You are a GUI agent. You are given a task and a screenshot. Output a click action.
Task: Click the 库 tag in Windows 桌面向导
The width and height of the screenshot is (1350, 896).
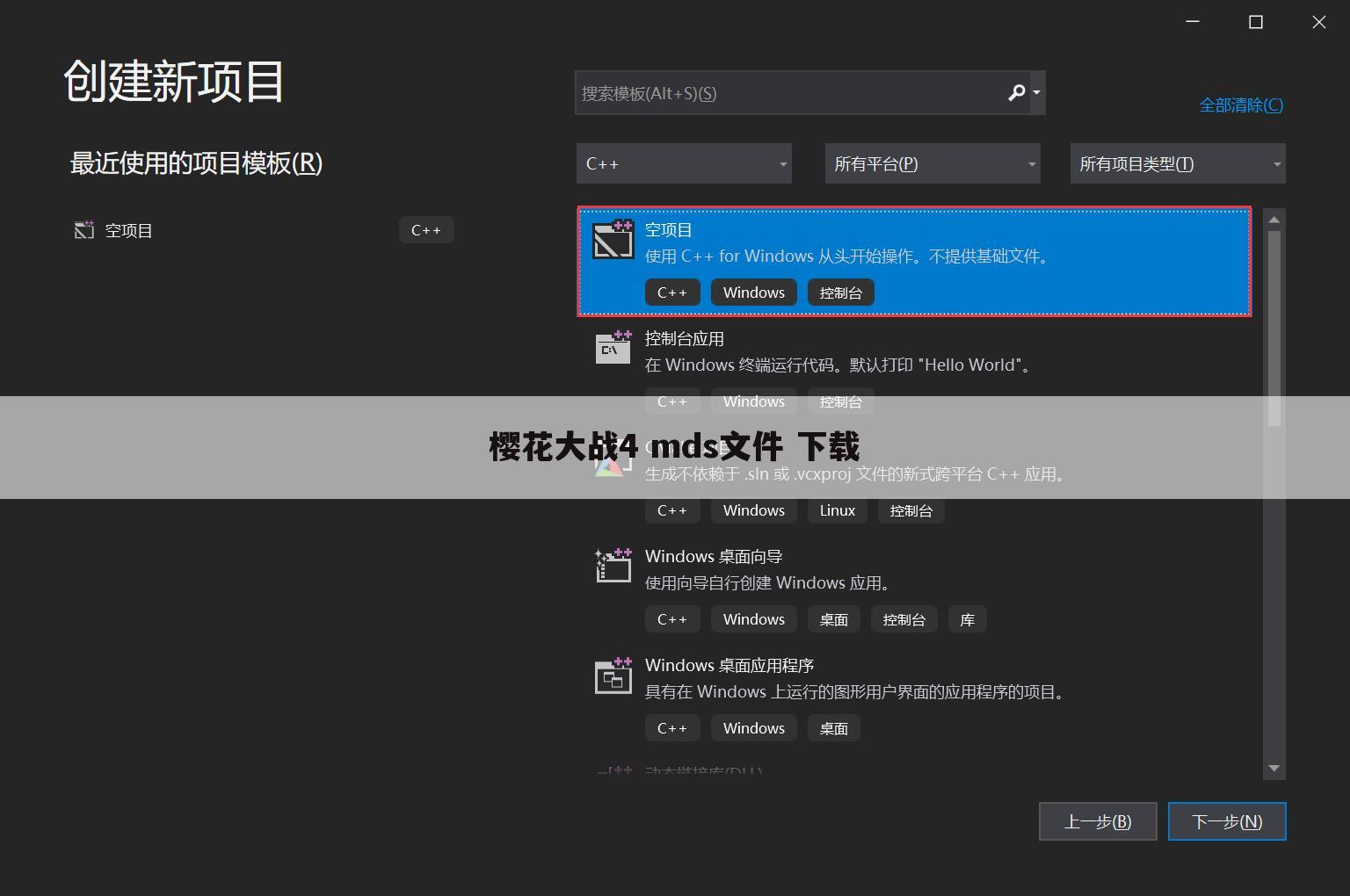968,619
